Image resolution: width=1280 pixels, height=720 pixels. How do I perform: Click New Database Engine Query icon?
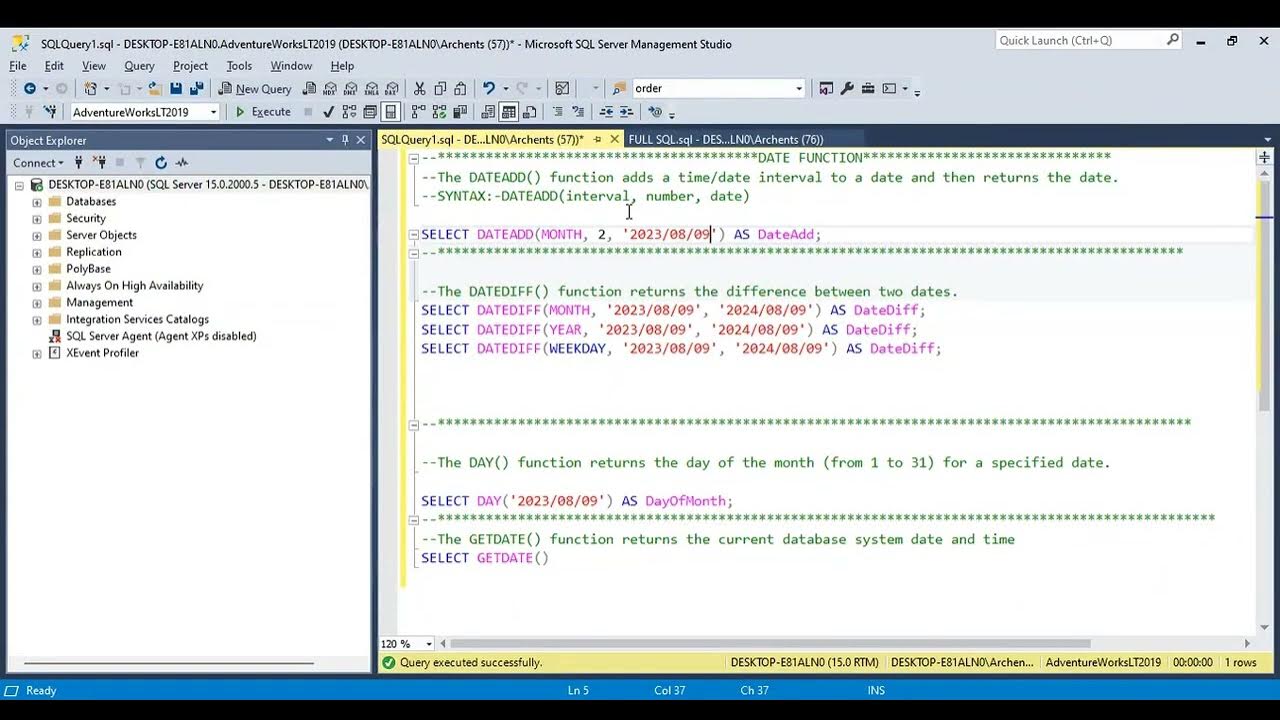coord(310,88)
